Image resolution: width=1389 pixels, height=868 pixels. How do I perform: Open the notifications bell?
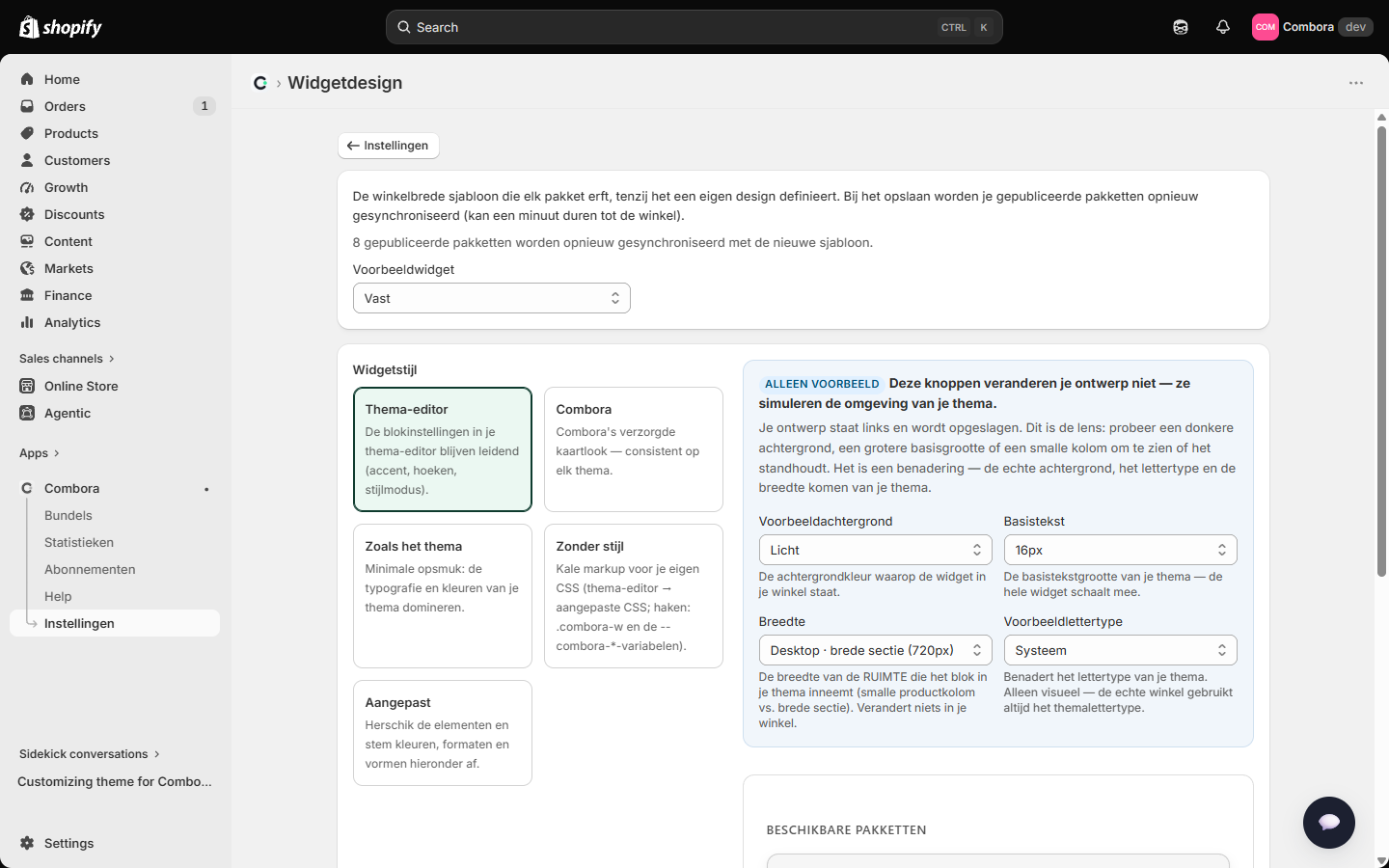[x=1223, y=27]
